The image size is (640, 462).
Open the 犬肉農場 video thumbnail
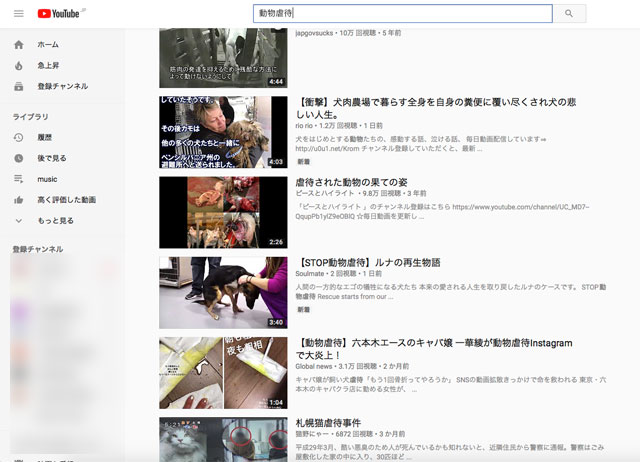click(223, 132)
